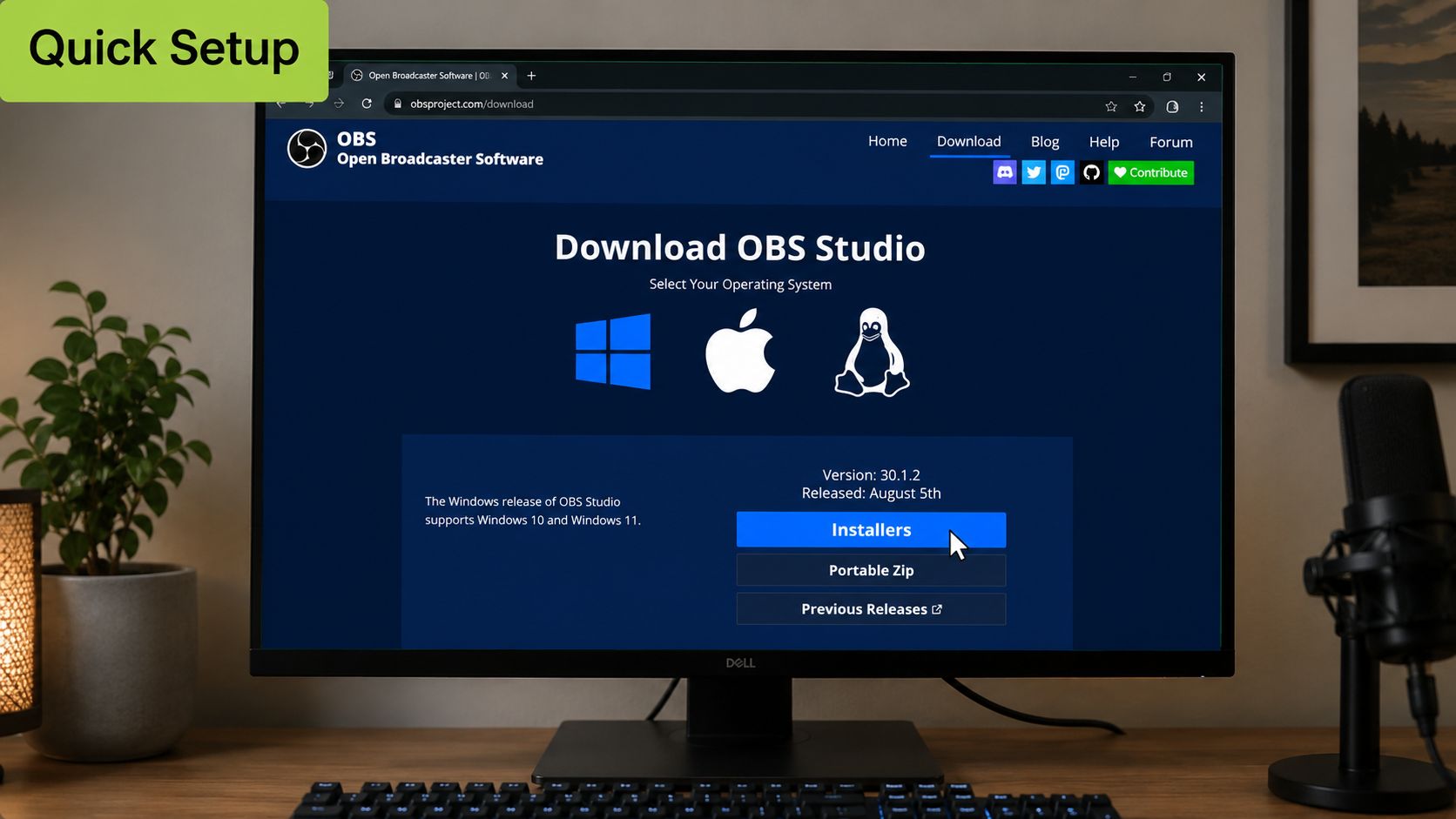
Task: Download the Portable Zip
Action: click(871, 571)
